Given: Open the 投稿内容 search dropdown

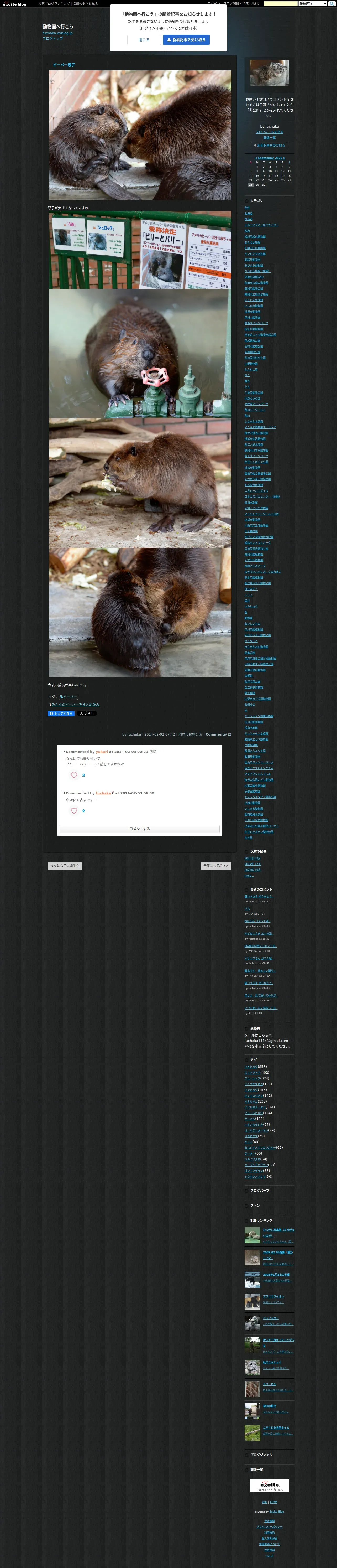Looking at the screenshot, I should [313, 4].
